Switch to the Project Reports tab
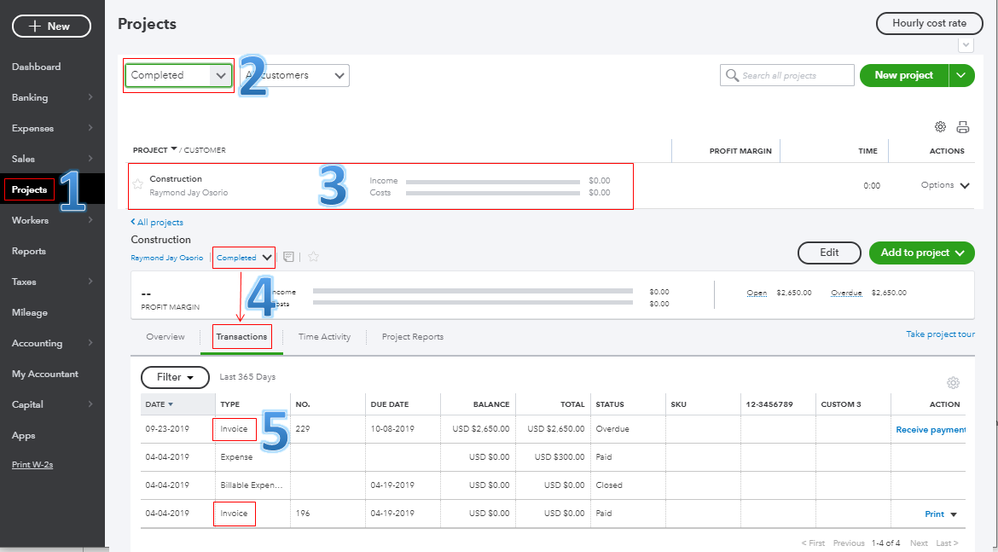Screen dimensions: 998x552 coord(412,337)
